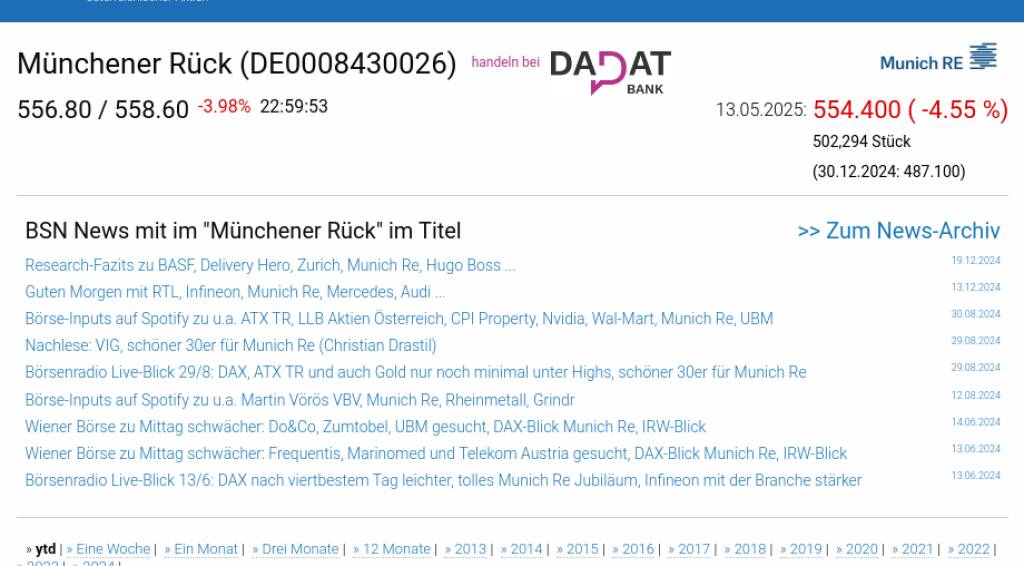This screenshot has width=1024, height=566.
Task: Open Börsenradio Live-Blick 29/8 article
Action: [415, 373]
